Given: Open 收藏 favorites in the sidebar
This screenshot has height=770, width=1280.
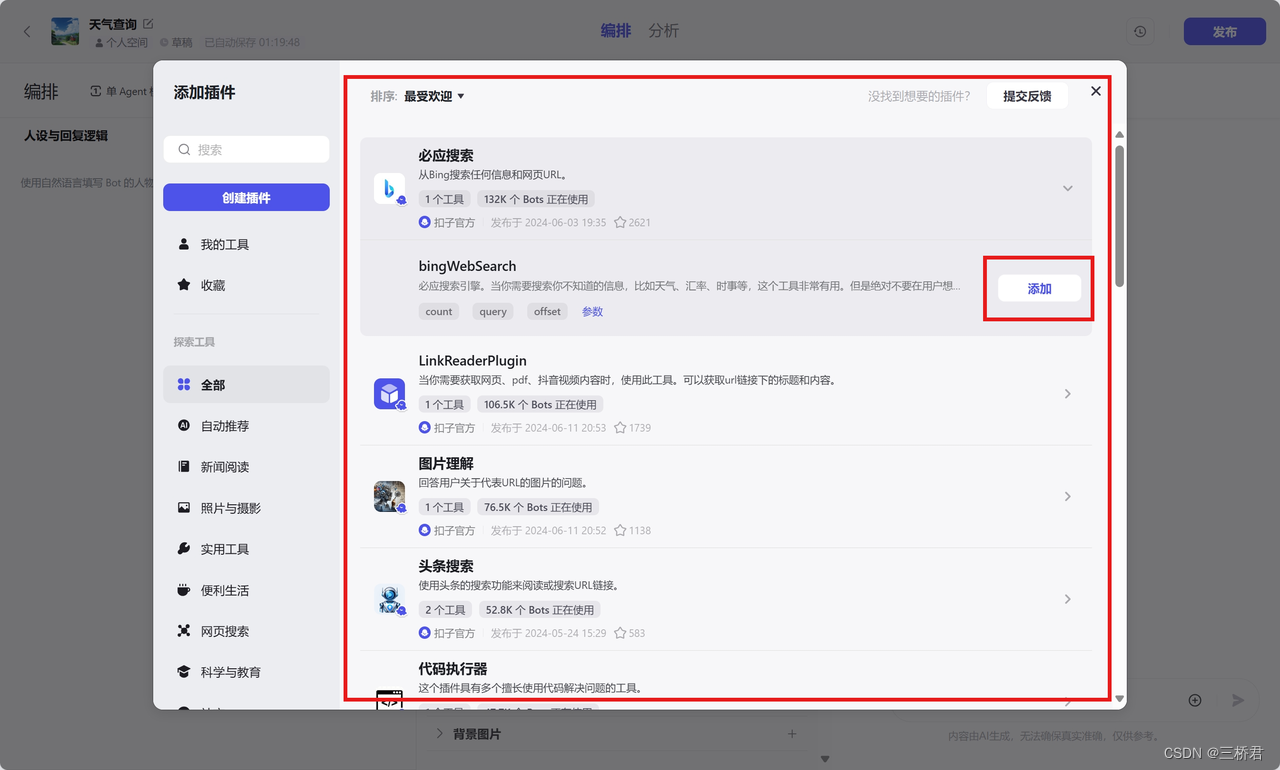Looking at the screenshot, I should coord(246,285).
